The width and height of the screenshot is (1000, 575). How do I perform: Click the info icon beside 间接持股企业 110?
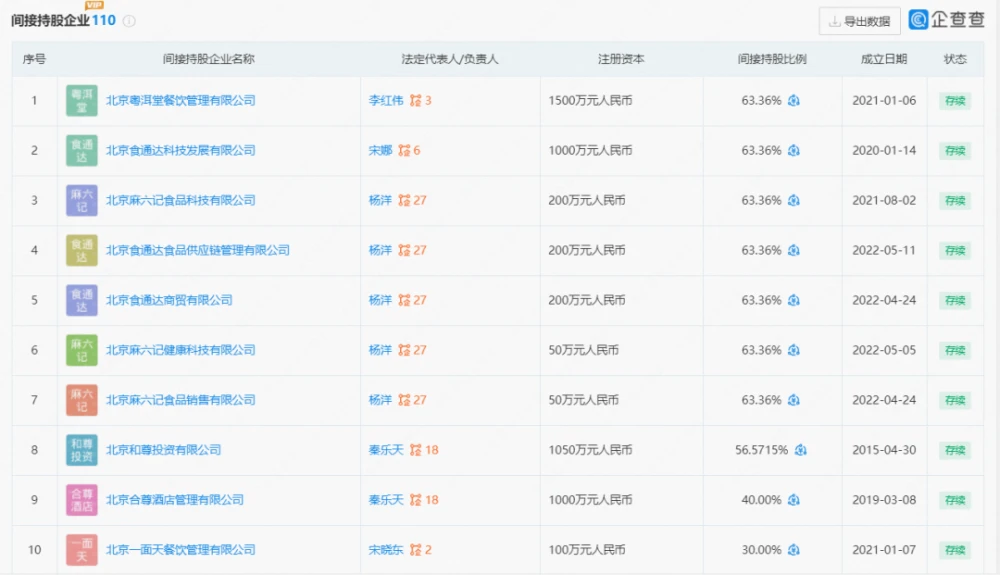(129, 21)
